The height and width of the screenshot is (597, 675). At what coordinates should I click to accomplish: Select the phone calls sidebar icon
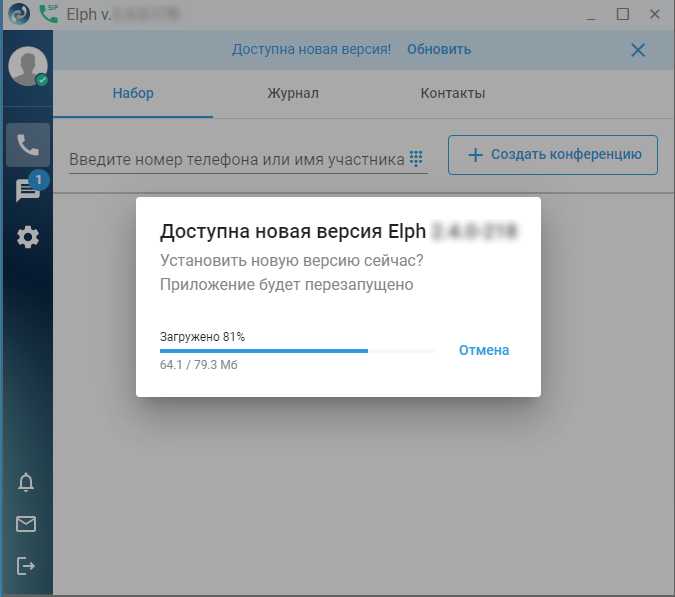[x=28, y=145]
